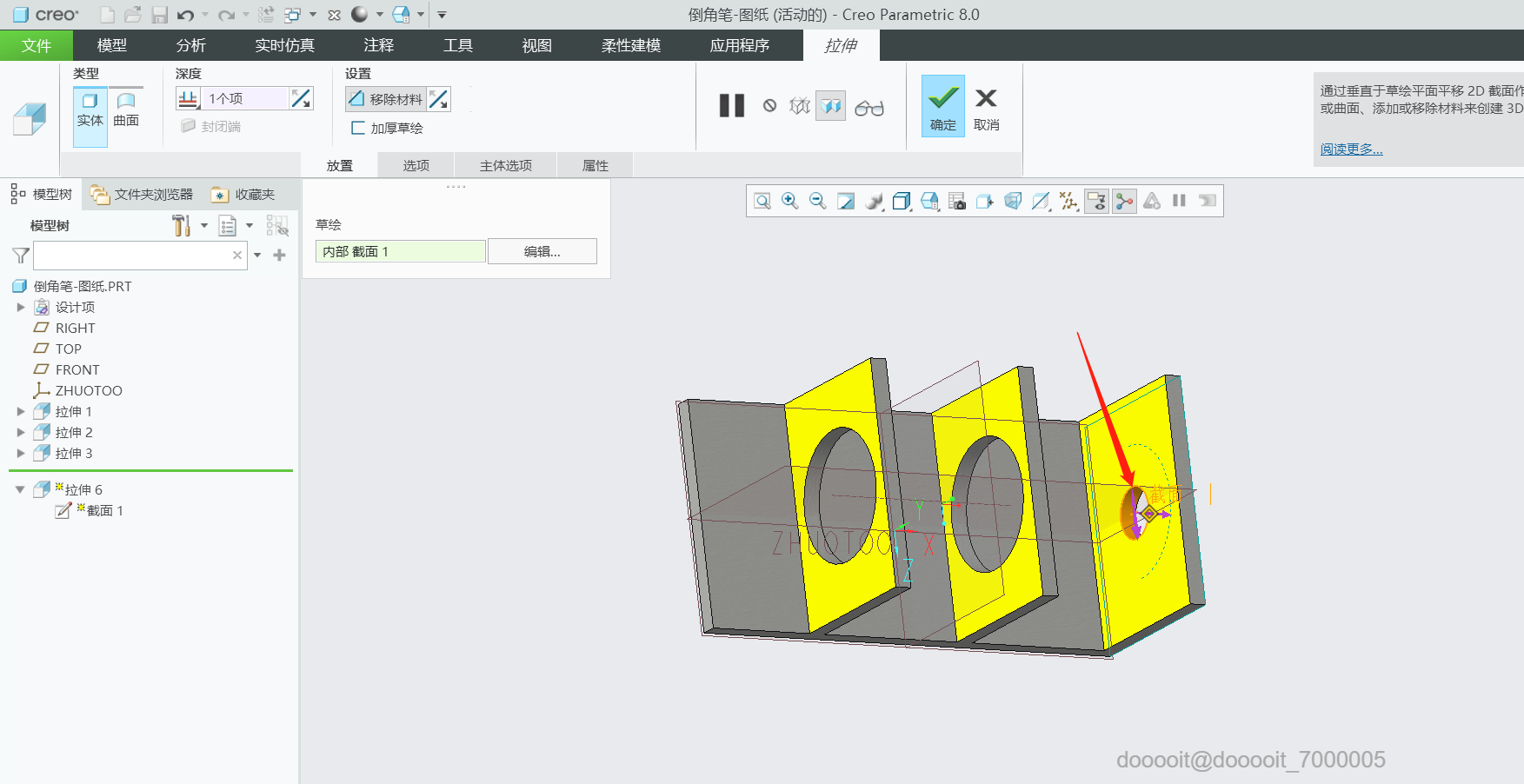Click the 编辑... sketch button

pyautogui.click(x=542, y=251)
